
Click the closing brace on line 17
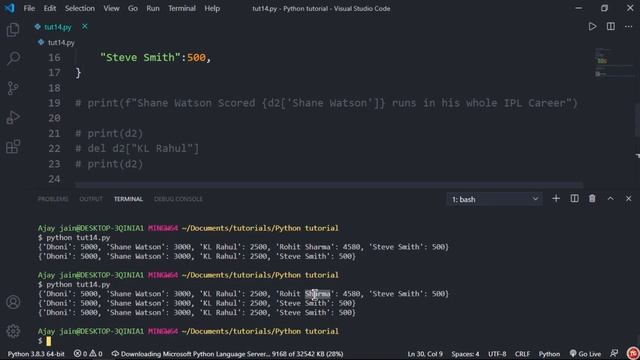pos(78,73)
